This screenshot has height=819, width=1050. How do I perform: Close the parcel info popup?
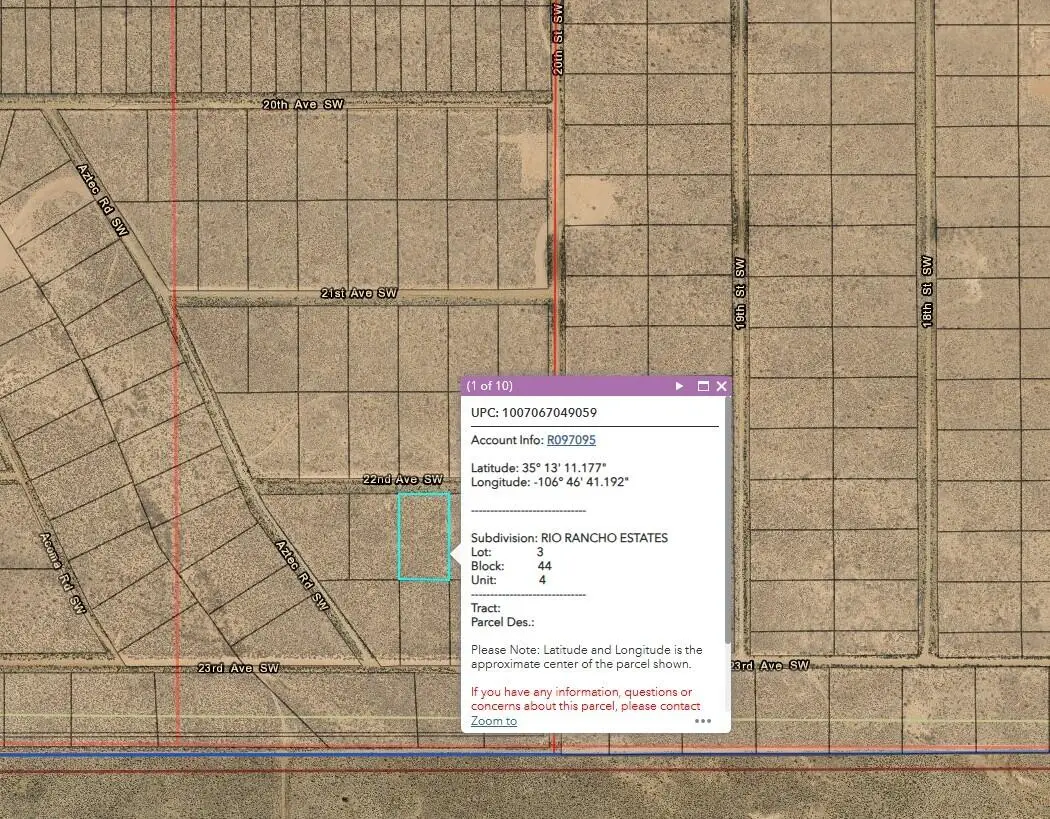721,386
